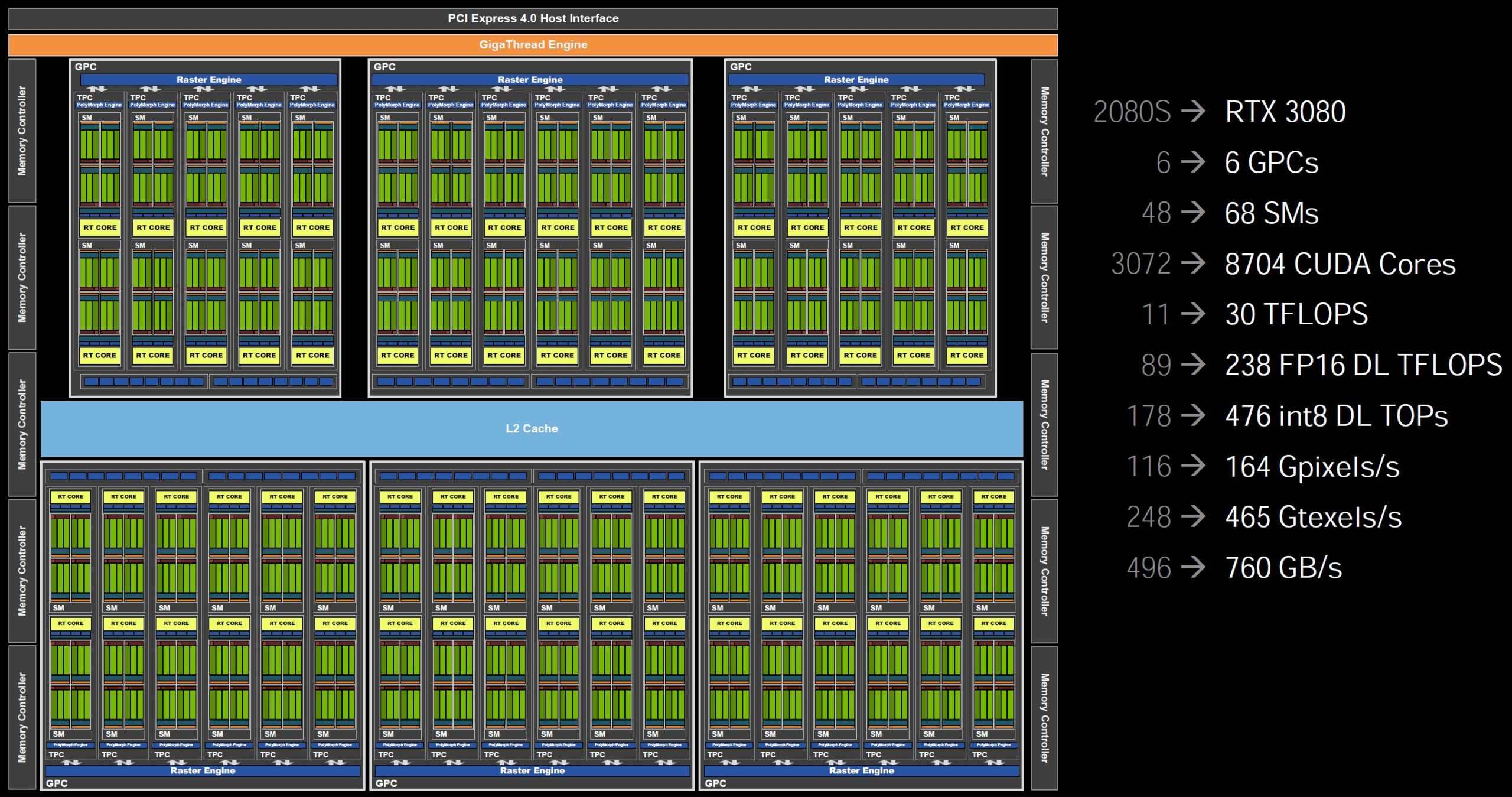The image size is (1512, 797).
Task: Click the grey "116" value
Action: [1149, 467]
